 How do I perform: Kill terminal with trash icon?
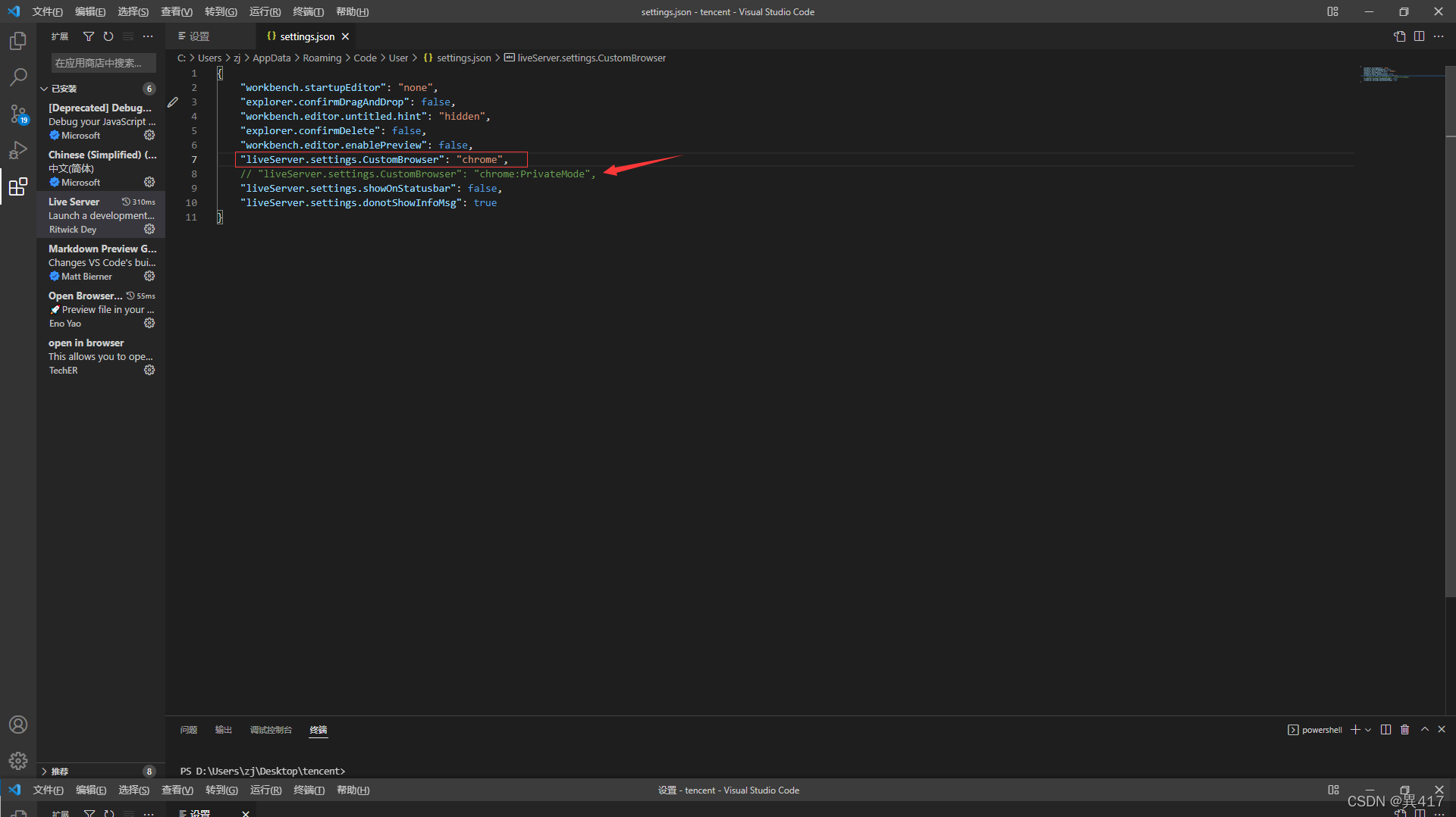pyautogui.click(x=1404, y=729)
